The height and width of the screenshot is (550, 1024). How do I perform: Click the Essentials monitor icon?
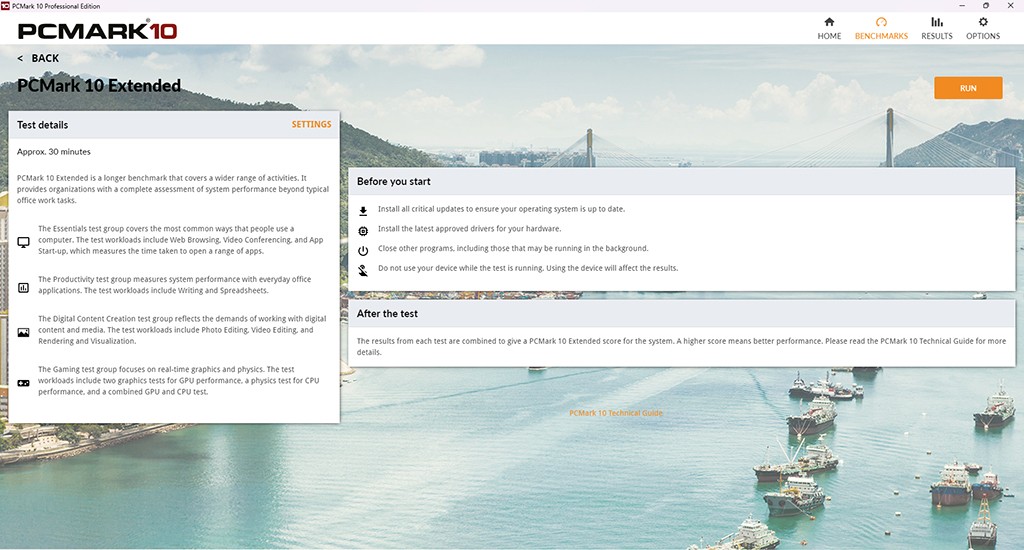(x=24, y=242)
